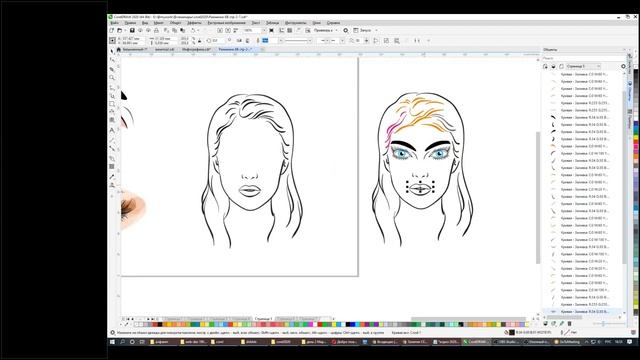Click the taskbar search icon
Viewport: 640px width, 360px height.
pos(122,342)
